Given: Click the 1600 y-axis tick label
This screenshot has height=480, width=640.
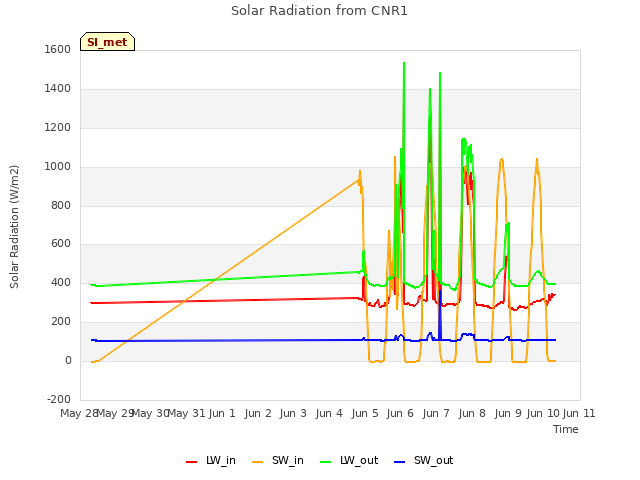Looking at the screenshot, I should pos(58,49).
